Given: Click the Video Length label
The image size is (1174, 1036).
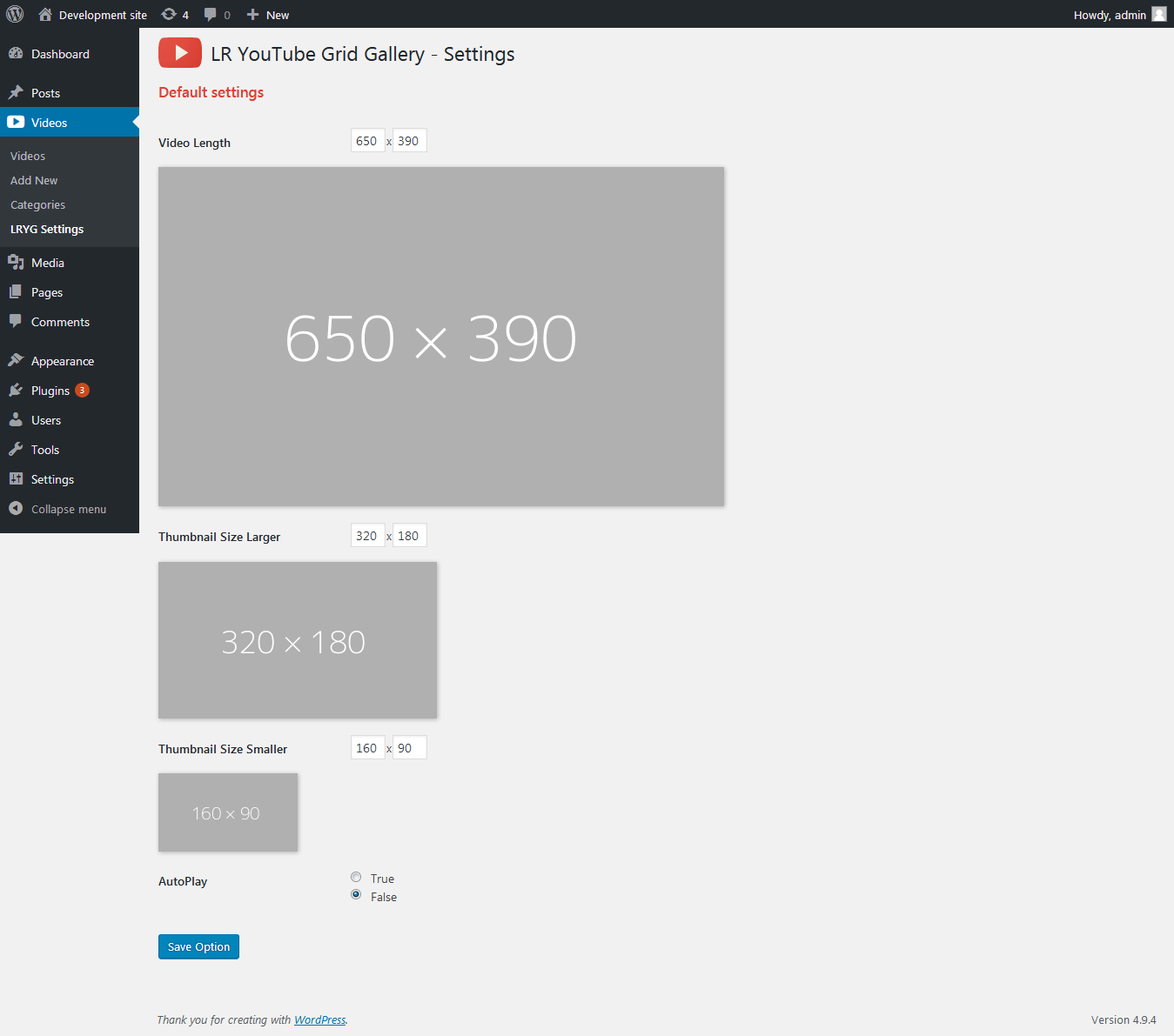Looking at the screenshot, I should 194,143.
